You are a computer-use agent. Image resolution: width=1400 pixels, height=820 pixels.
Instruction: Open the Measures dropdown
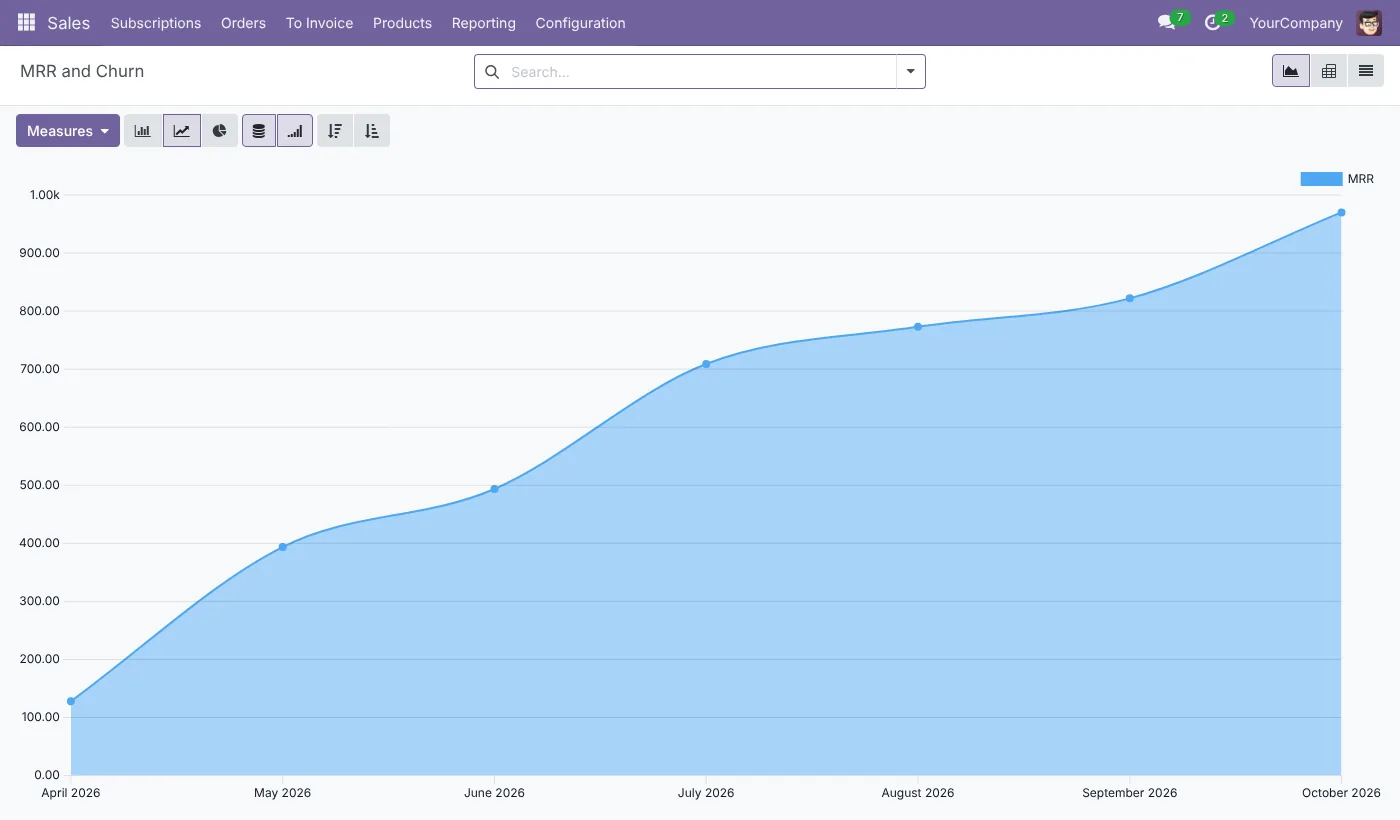click(68, 131)
